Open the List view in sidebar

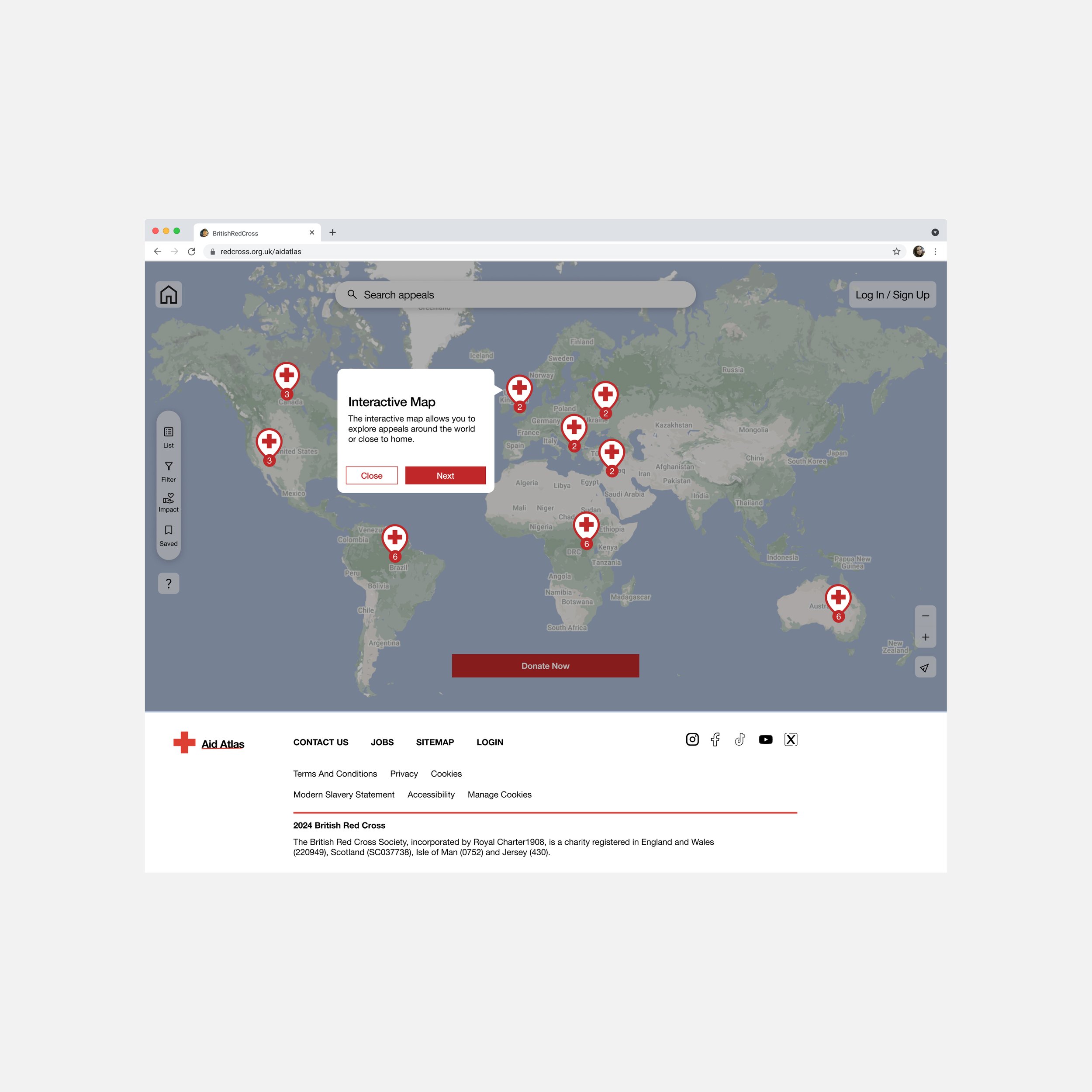169,437
